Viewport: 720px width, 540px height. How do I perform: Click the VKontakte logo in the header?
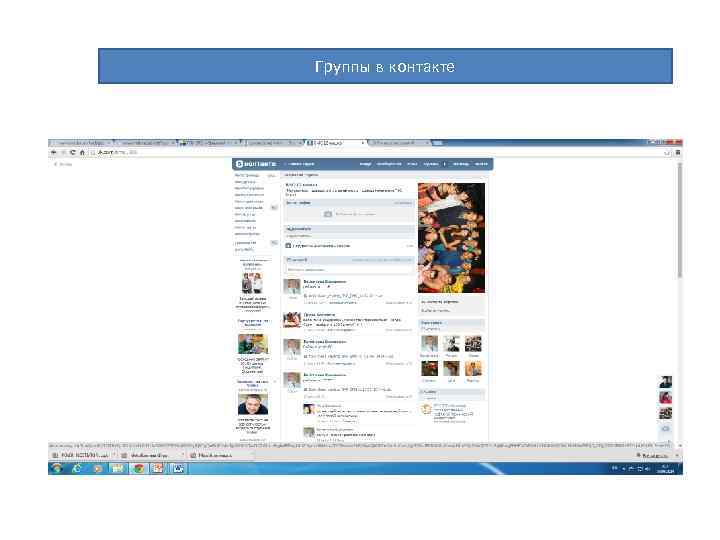click(x=256, y=164)
